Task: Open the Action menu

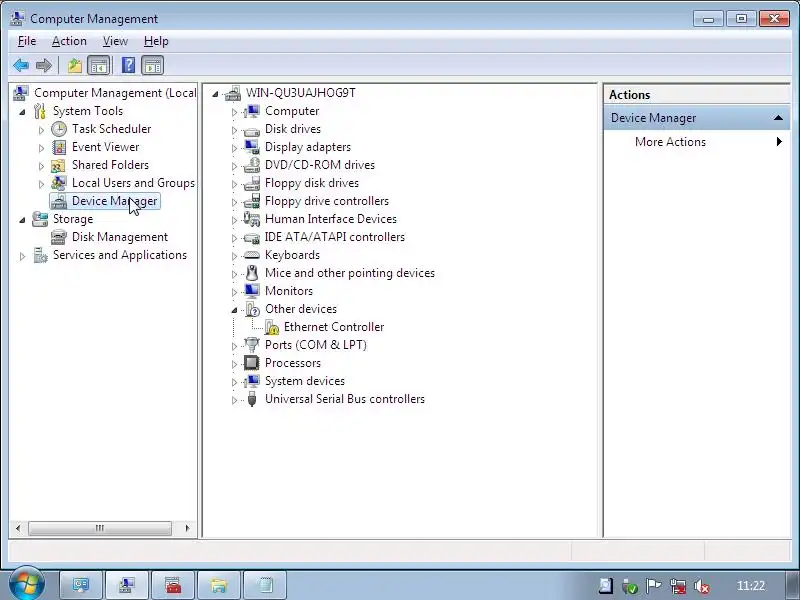Action: pyautogui.click(x=69, y=41)
